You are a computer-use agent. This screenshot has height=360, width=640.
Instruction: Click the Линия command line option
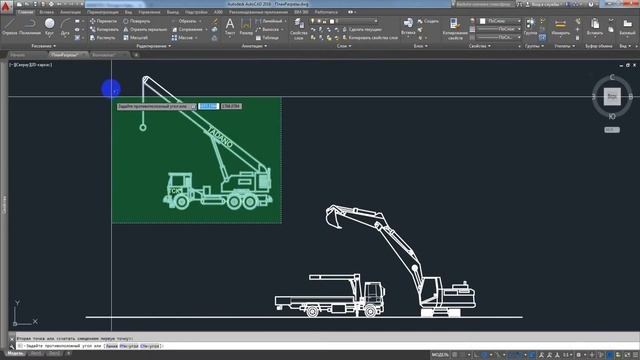coord(111,346)
